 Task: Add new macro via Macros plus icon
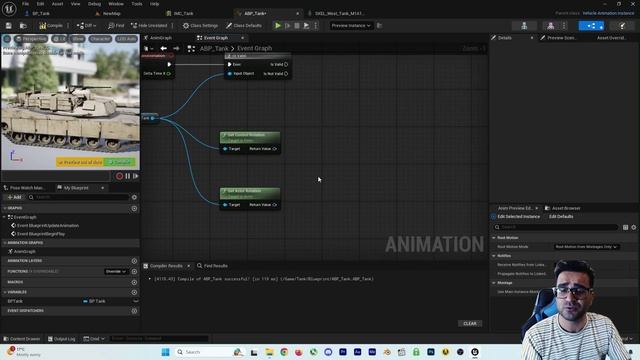coord(134,282)
